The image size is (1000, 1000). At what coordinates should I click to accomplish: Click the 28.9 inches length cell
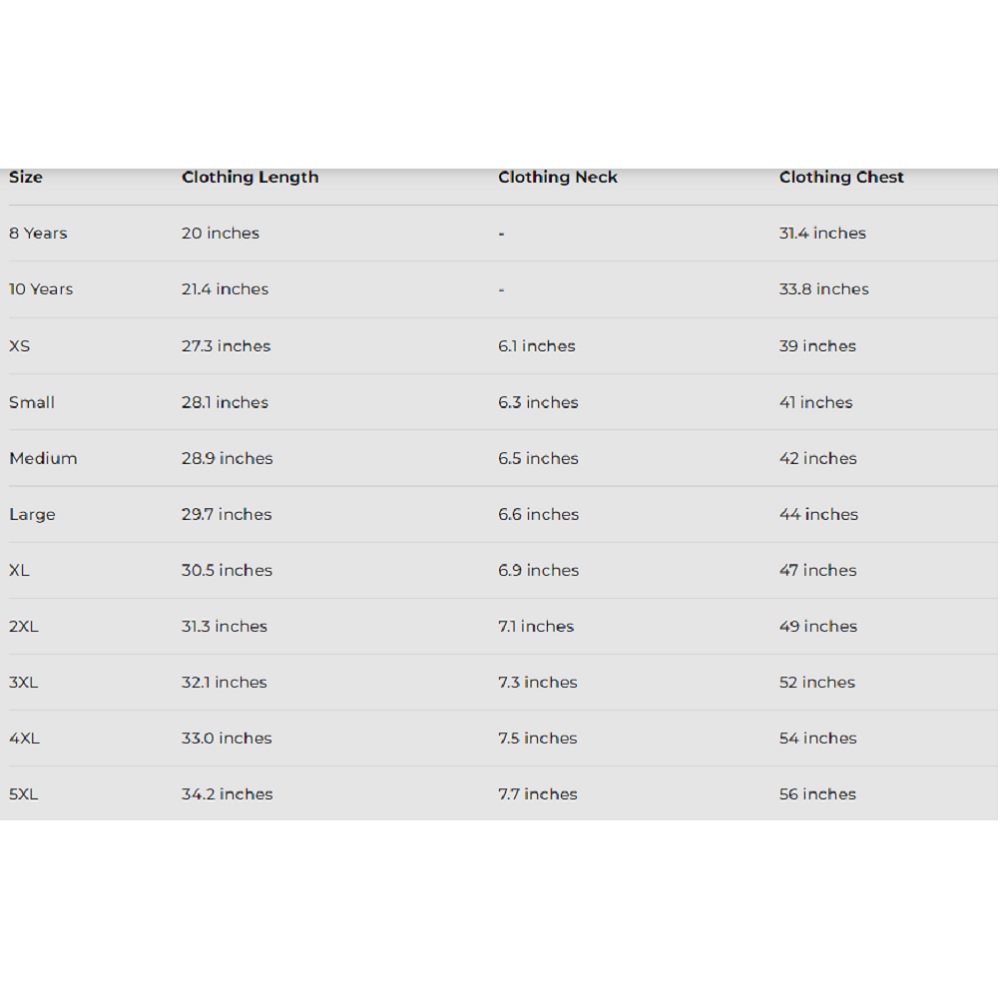point(227,458)
